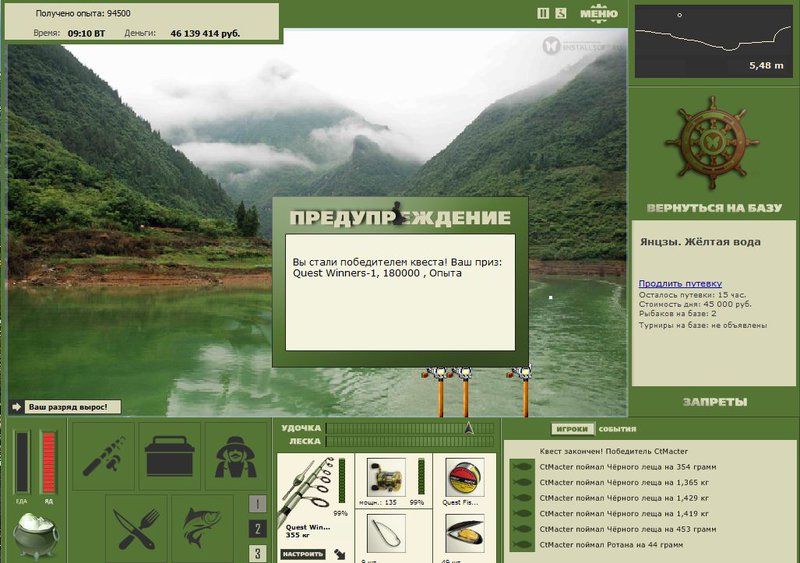
Task: Click the 'Янцзы. Жёлтая вода' location title
Action: click(x=700, y=242)
